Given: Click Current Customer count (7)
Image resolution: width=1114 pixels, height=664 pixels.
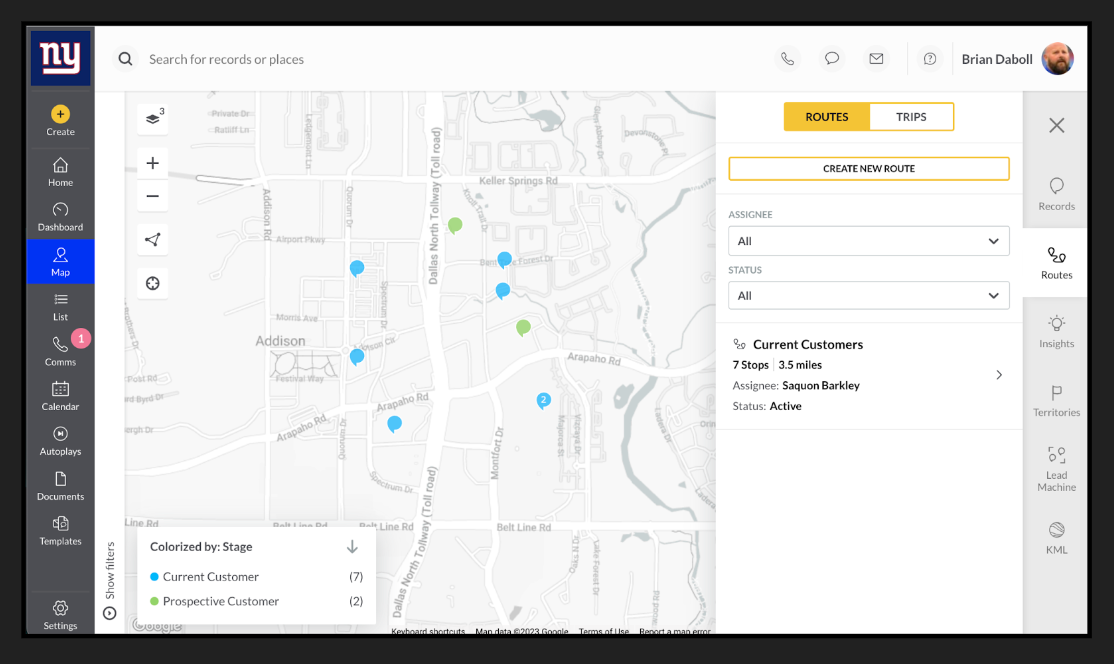Looking at the screenshot, I should coord(356,577).
